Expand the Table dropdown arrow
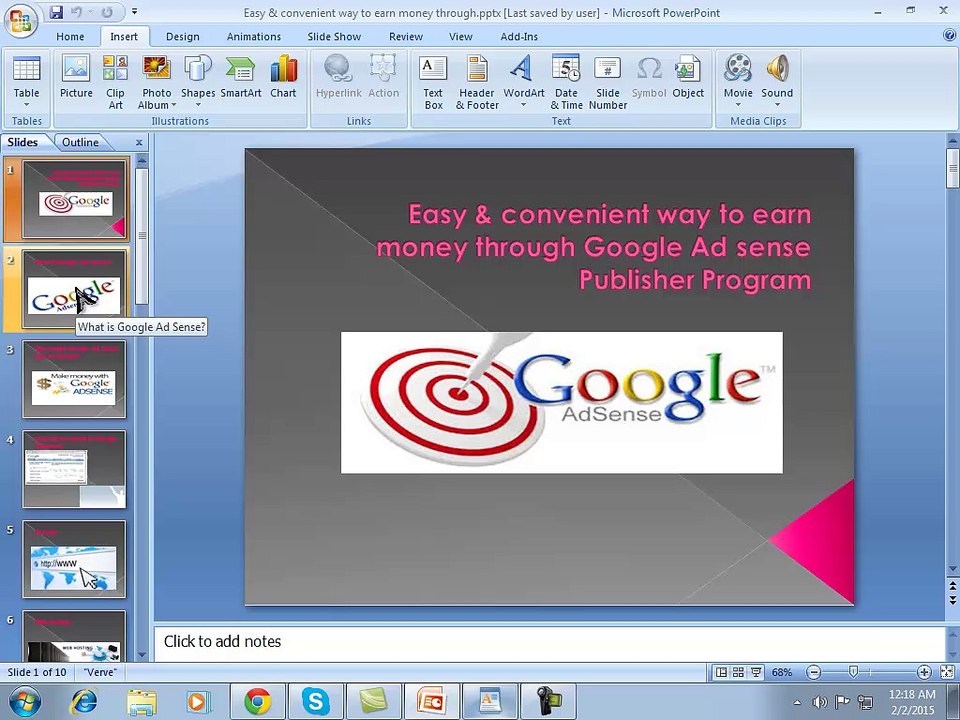960x720 pixels. pyautogui.click(x=26, y=105)
